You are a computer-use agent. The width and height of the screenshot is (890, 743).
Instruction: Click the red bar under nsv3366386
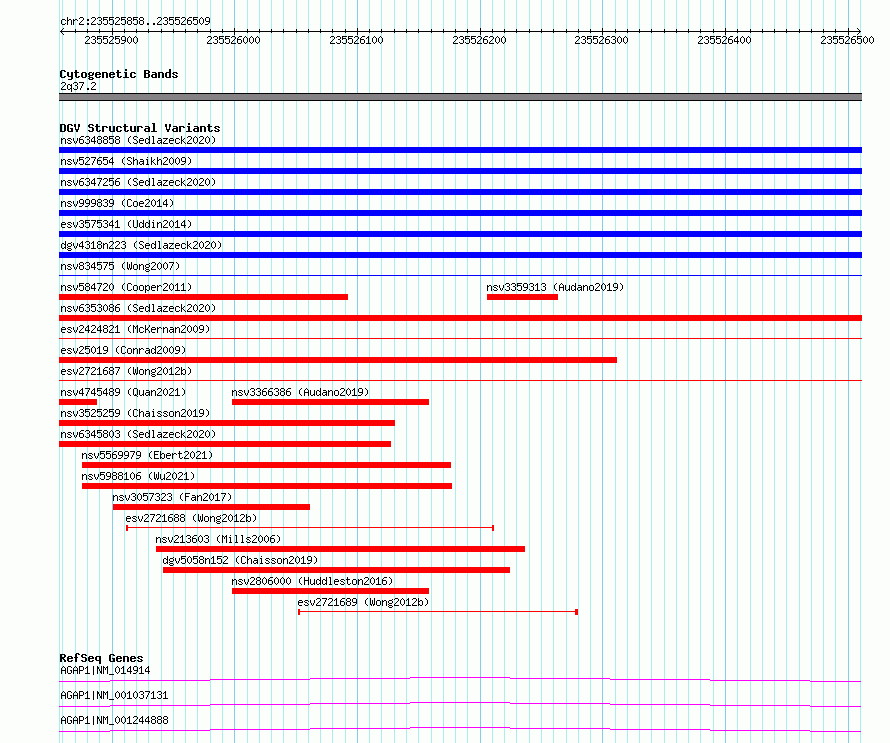click(x=330, y=402)
